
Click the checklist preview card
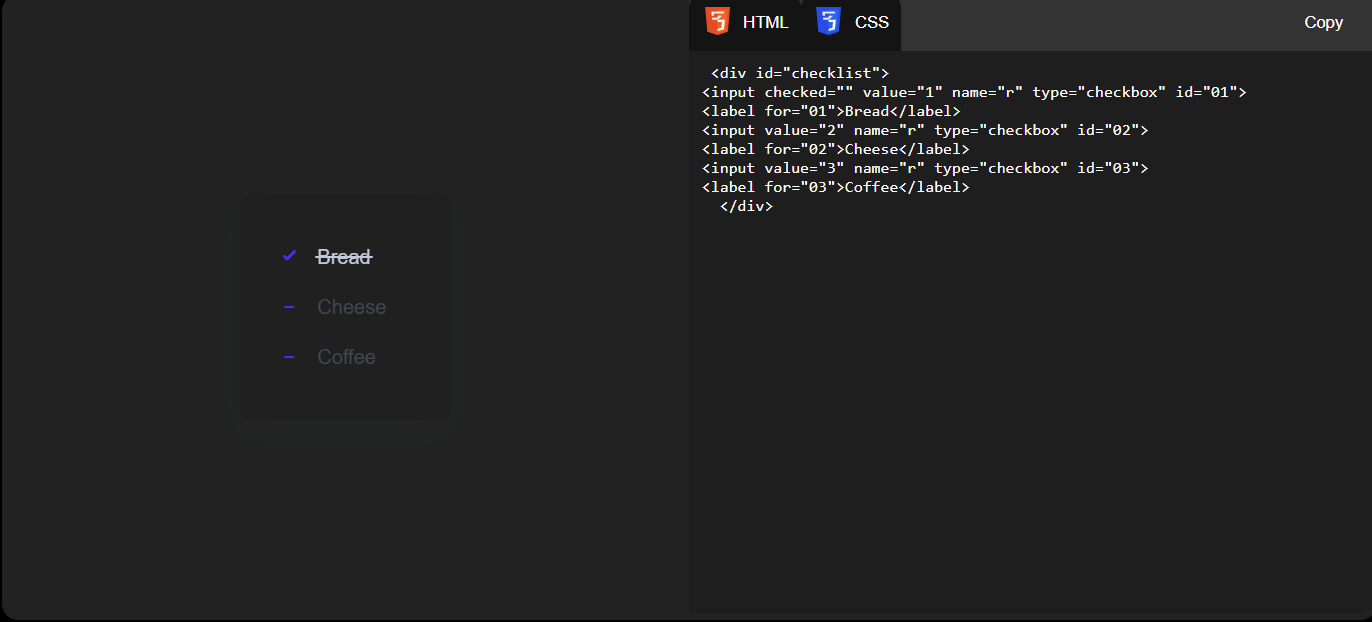(345, 307)
